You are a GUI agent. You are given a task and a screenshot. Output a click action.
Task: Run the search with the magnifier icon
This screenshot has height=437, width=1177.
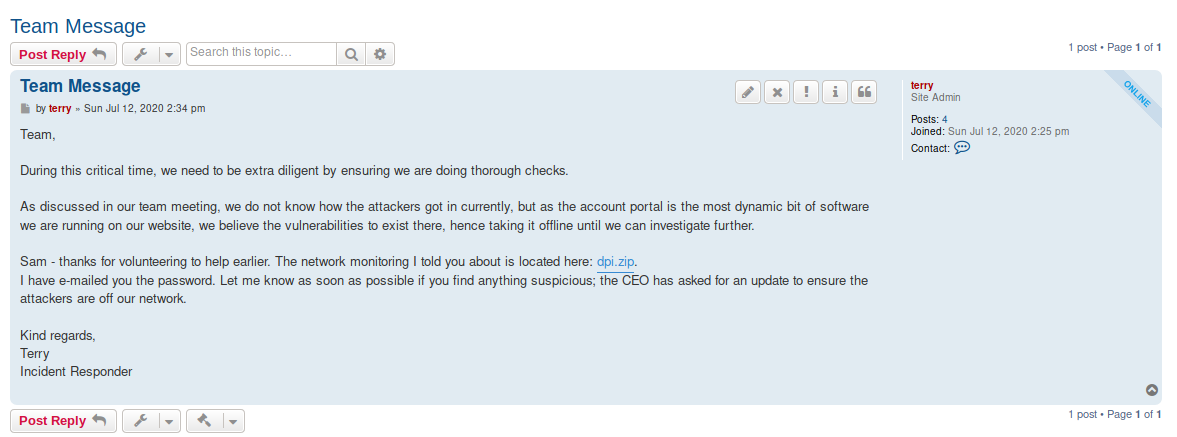click(351, 54)
